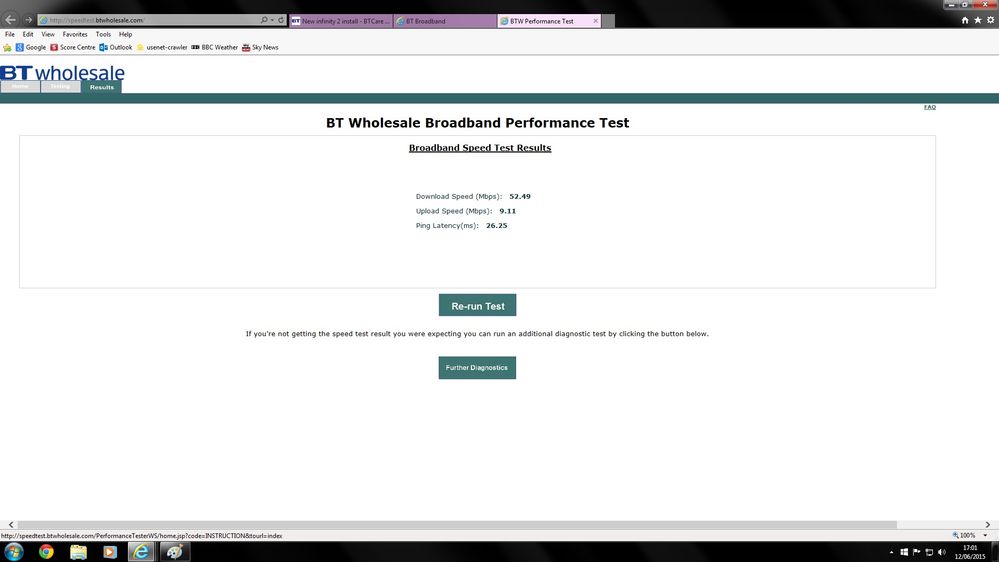
Task: Launch Google Chrome from the taskbar
Action: pos(46,552)
